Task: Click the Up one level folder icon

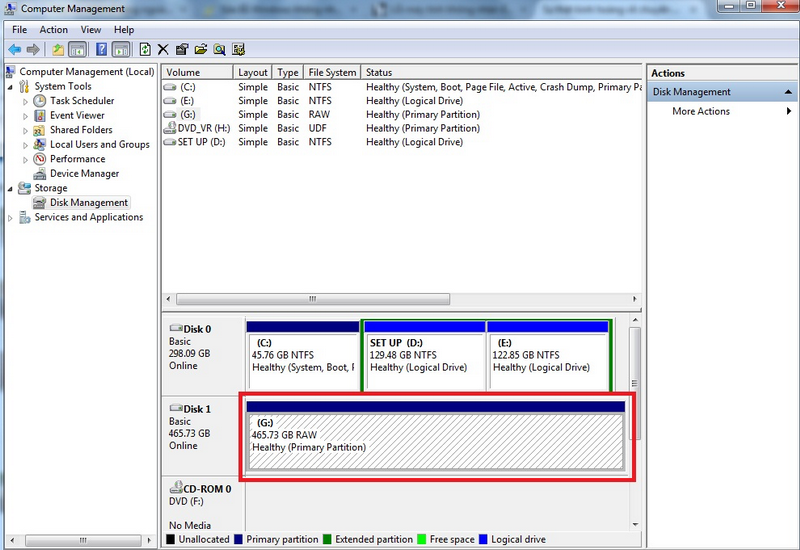Action: click(58, 49)
